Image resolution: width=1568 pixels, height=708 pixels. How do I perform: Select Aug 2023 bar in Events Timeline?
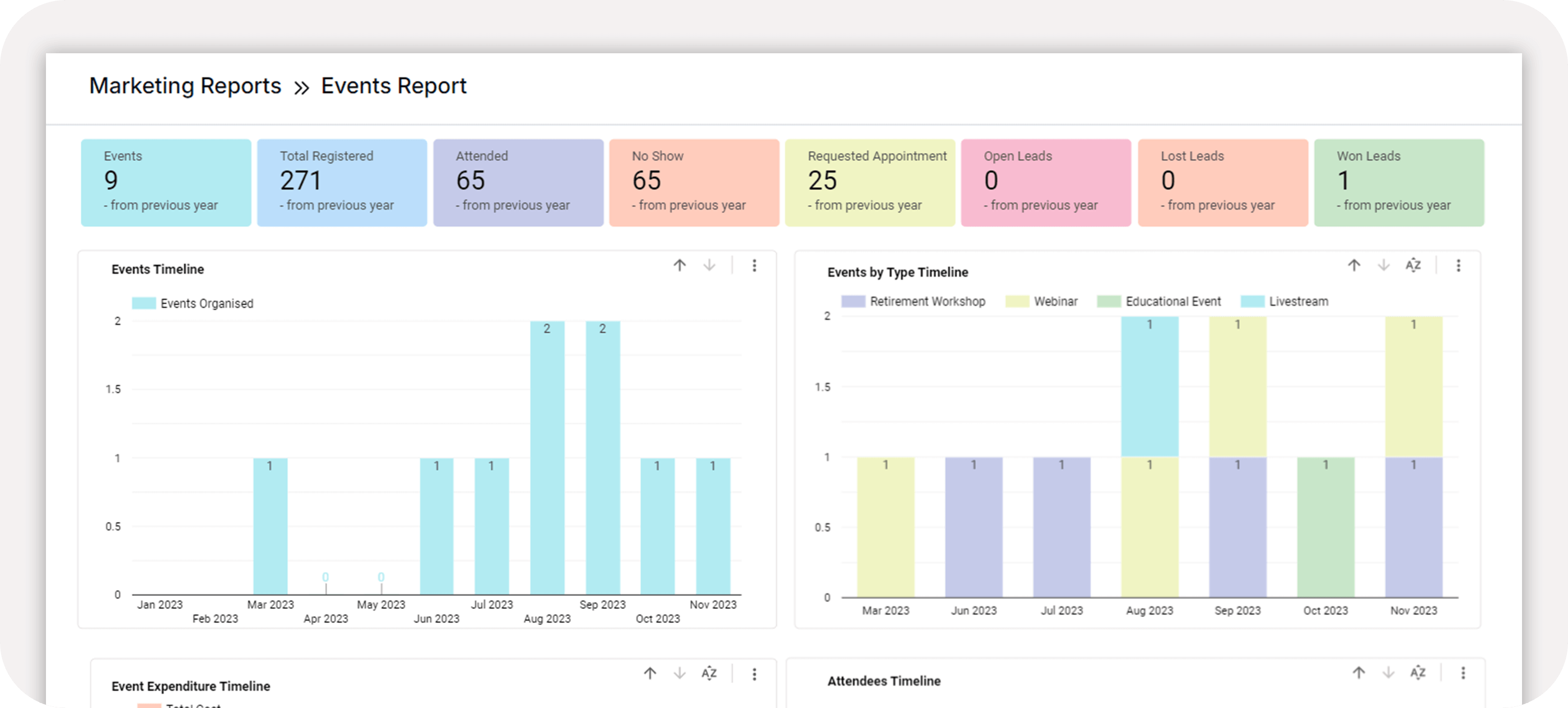[x=547, y=458]
